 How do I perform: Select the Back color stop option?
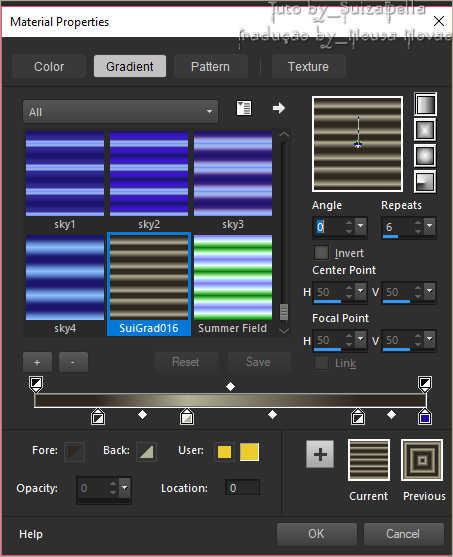146,451
